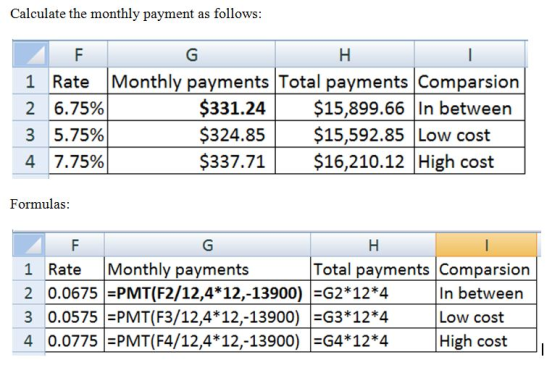This screenshot has height=365, width=560.
Task: Click 'High cost' cell in top table
Action: coord(470,161)
